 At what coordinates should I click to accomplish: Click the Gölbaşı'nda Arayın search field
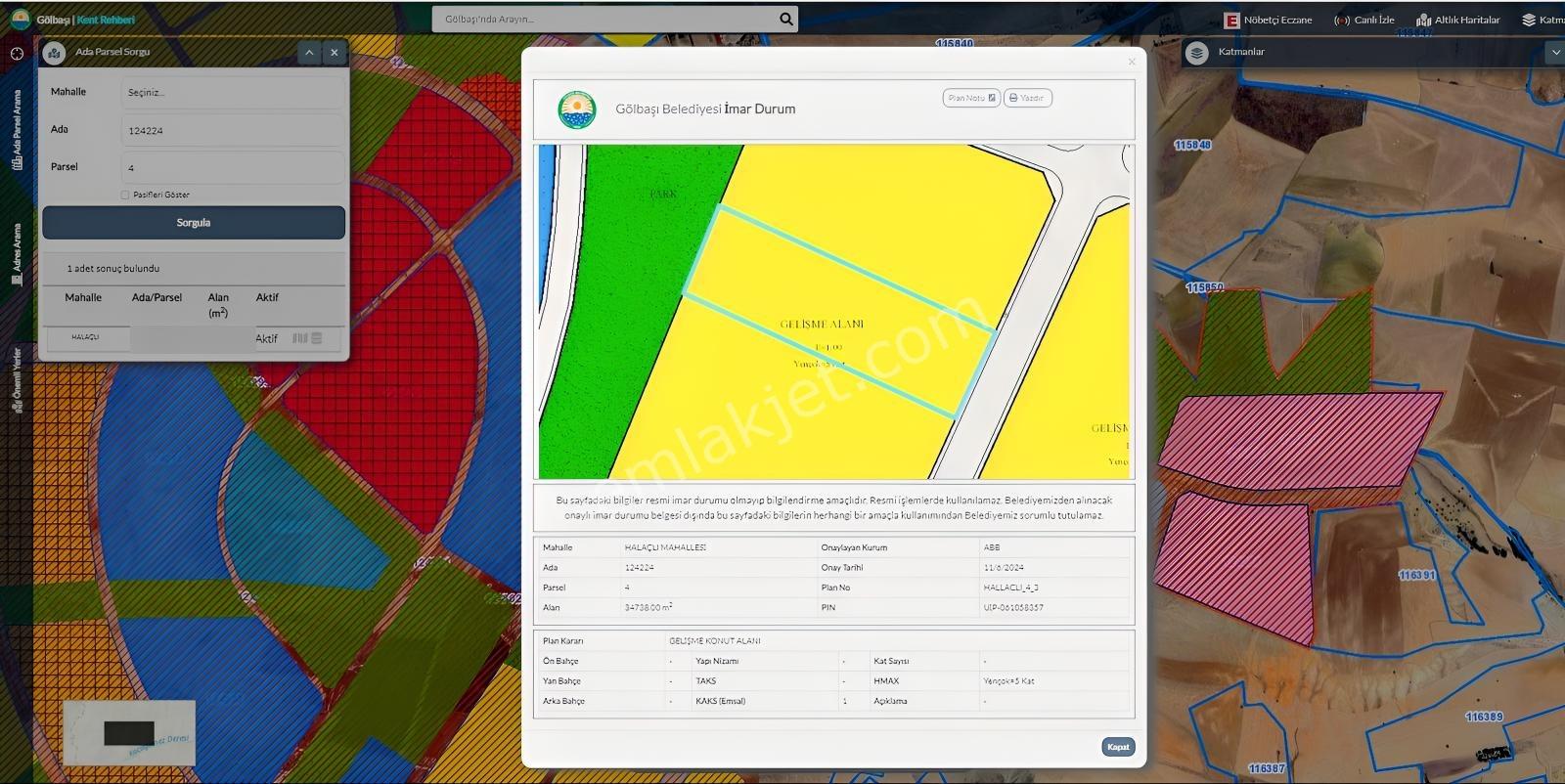click(604, 19)
